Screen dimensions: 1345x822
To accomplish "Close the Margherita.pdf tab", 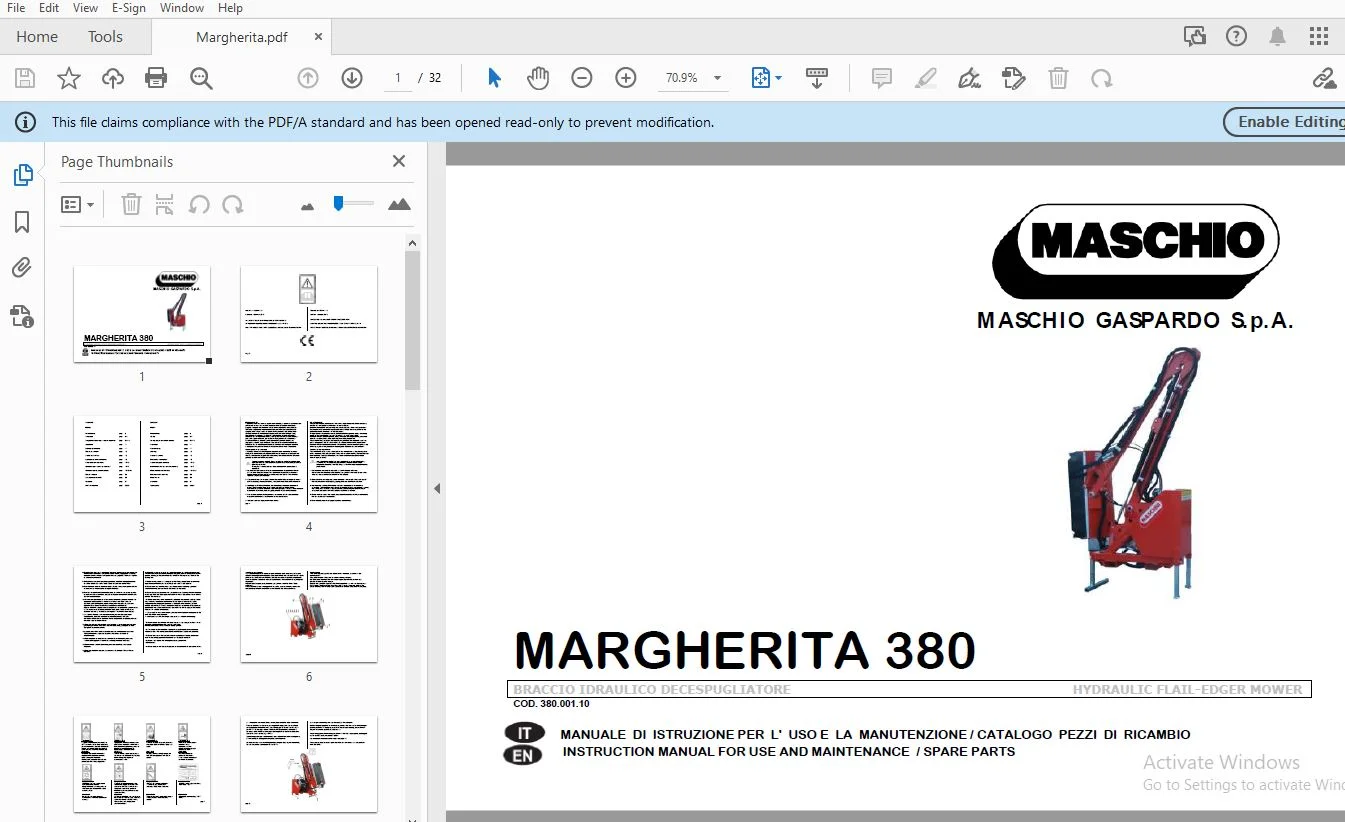I will coord(318,37).
